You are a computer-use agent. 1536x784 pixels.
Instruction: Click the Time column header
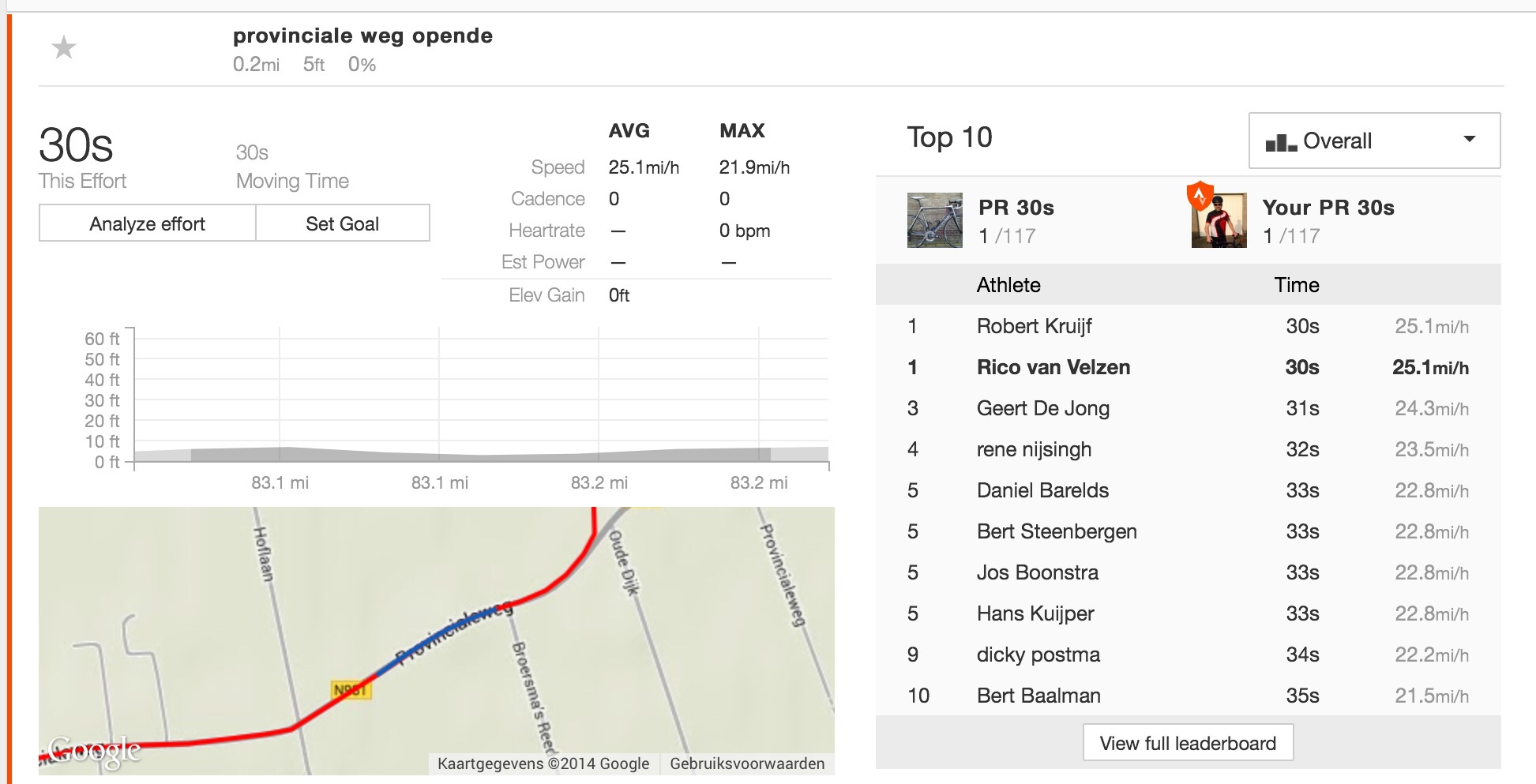(x=1296, y=285)
